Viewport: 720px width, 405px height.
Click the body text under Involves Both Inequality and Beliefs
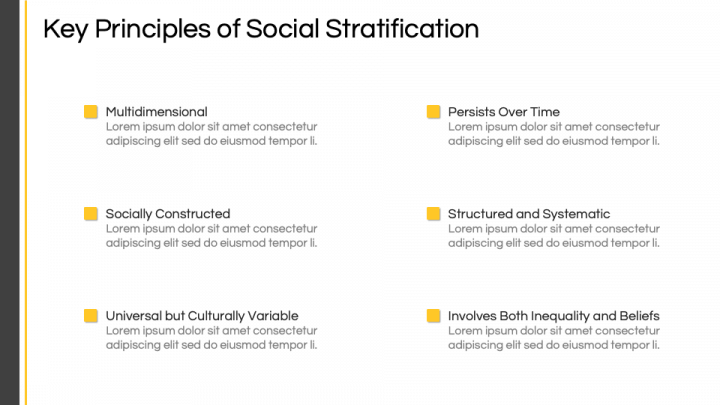click(554, 338)
